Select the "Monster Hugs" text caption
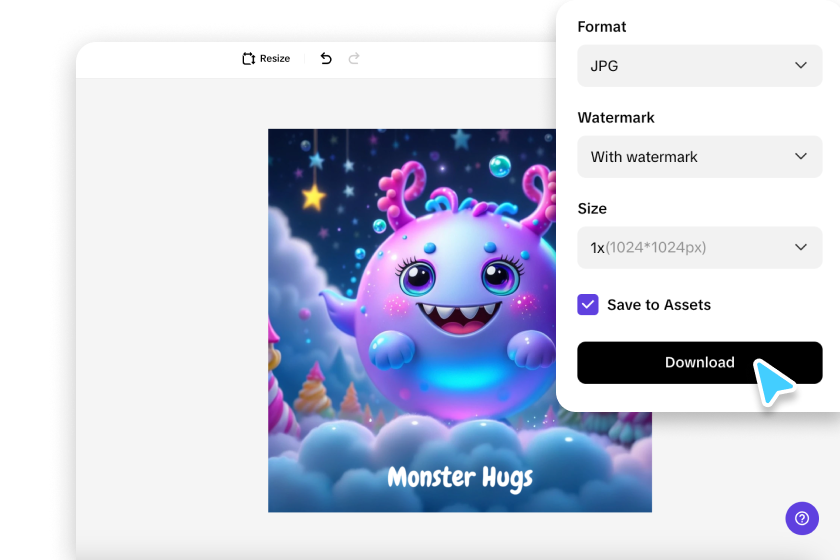This screenshot has height=560, width=840. [460, 478]
